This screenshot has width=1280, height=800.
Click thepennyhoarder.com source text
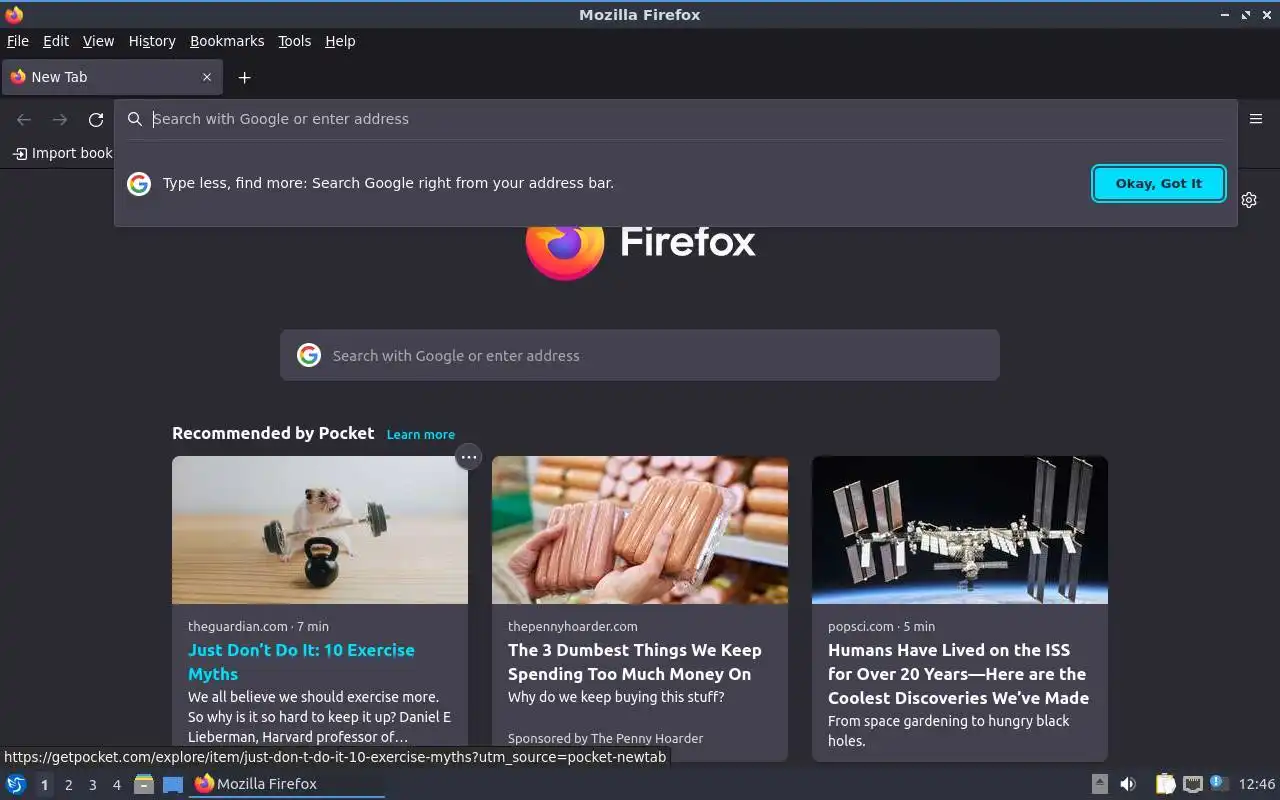pos(572,626)
